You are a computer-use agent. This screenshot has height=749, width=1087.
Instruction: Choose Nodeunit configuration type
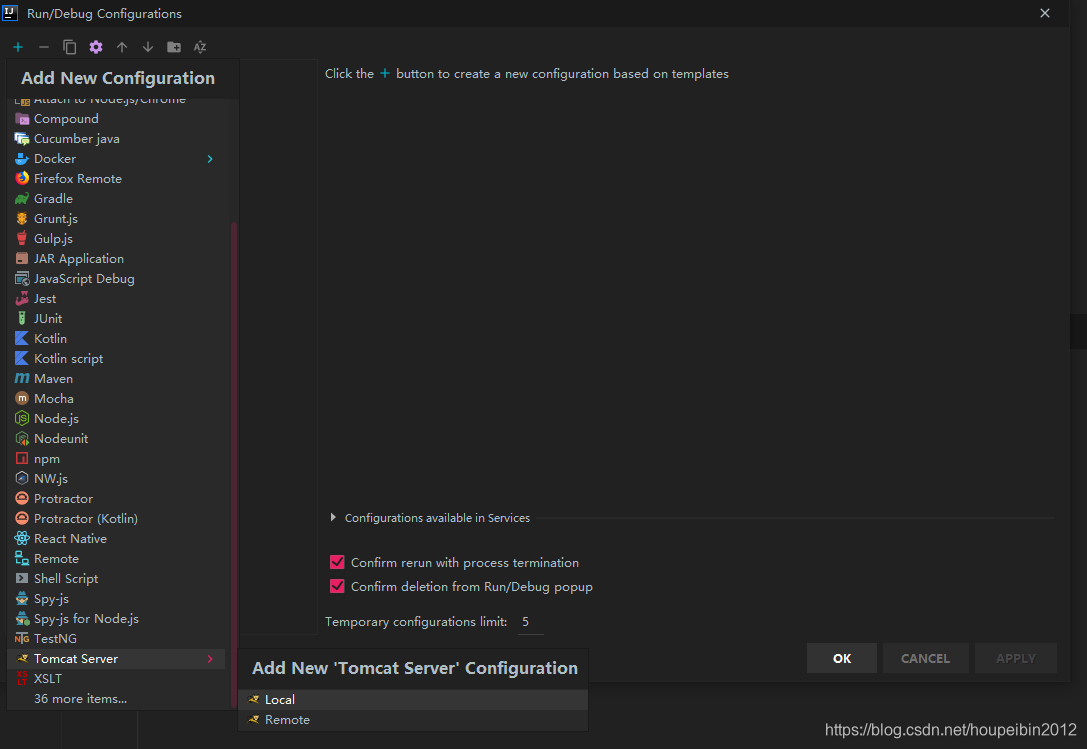click(116, 438)
